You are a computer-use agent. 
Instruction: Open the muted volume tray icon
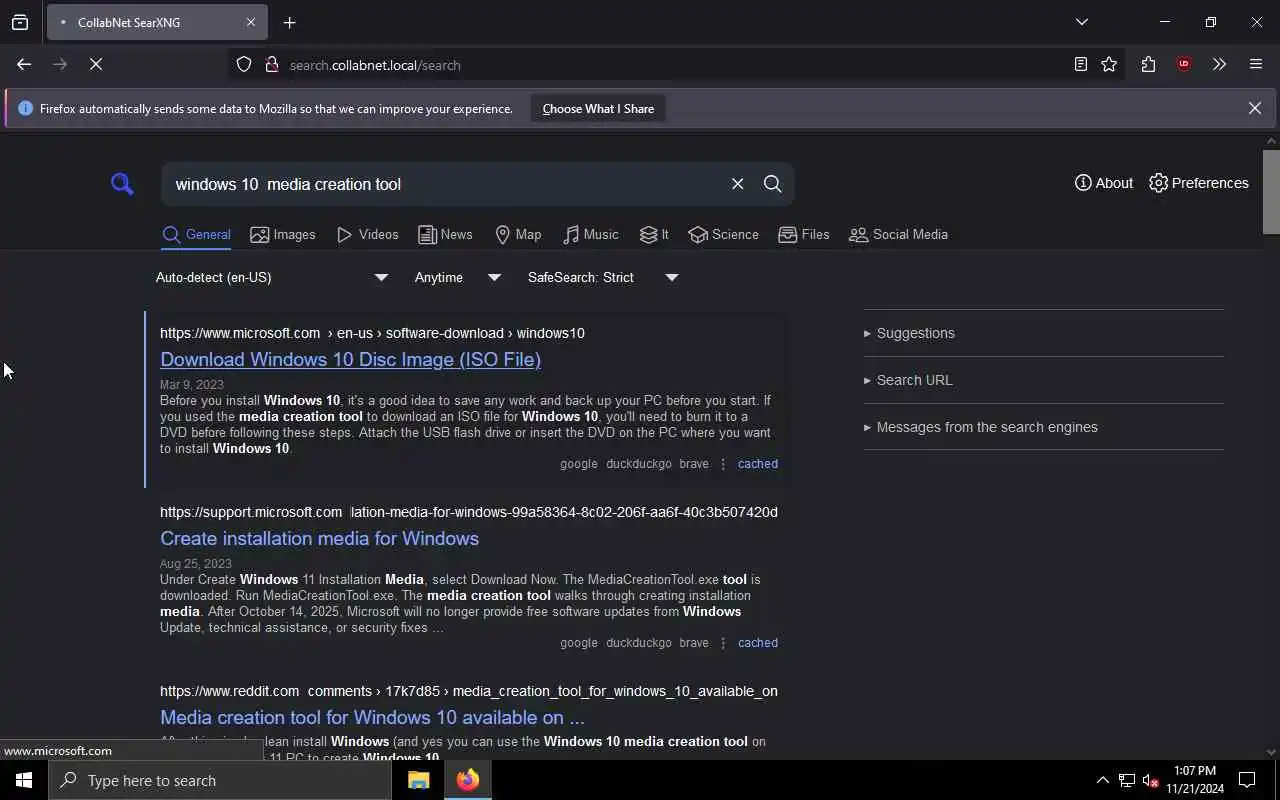click(x=1150, y=780)
